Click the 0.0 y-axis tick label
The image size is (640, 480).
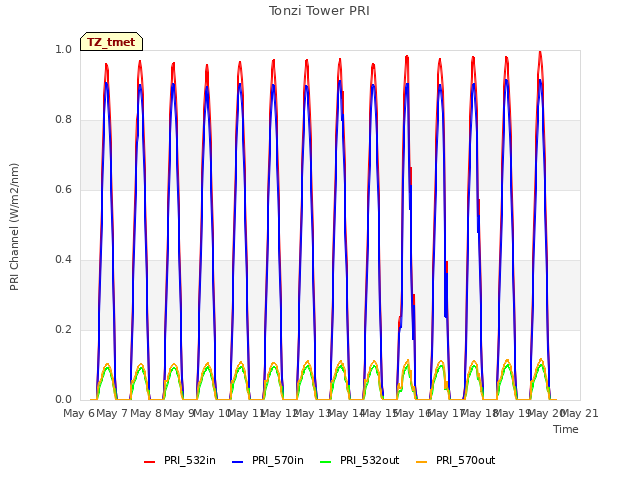[x=63, y=400]
